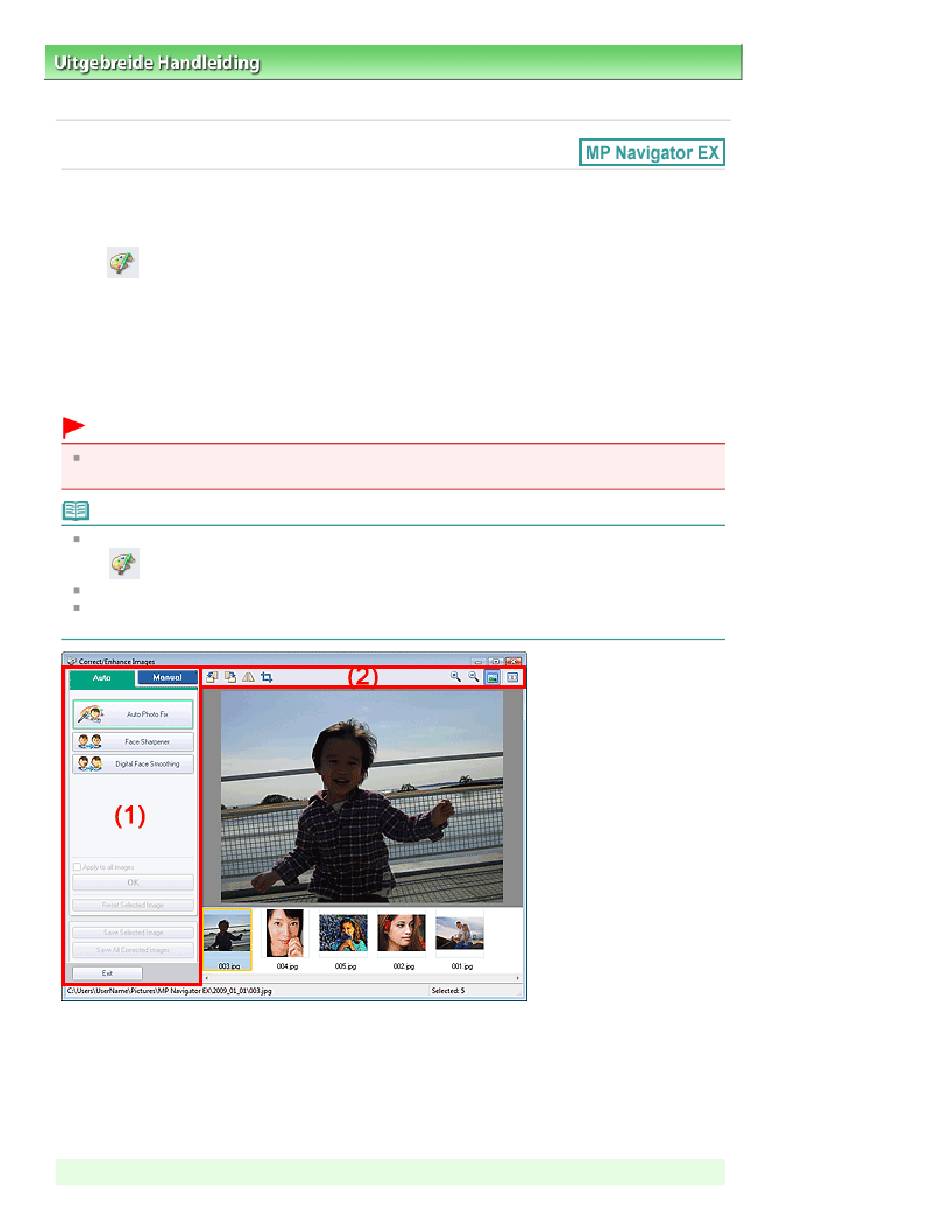Switch to the Manual tab
This screenshot has width=950, height=1229.
click(x=166, y=677)
